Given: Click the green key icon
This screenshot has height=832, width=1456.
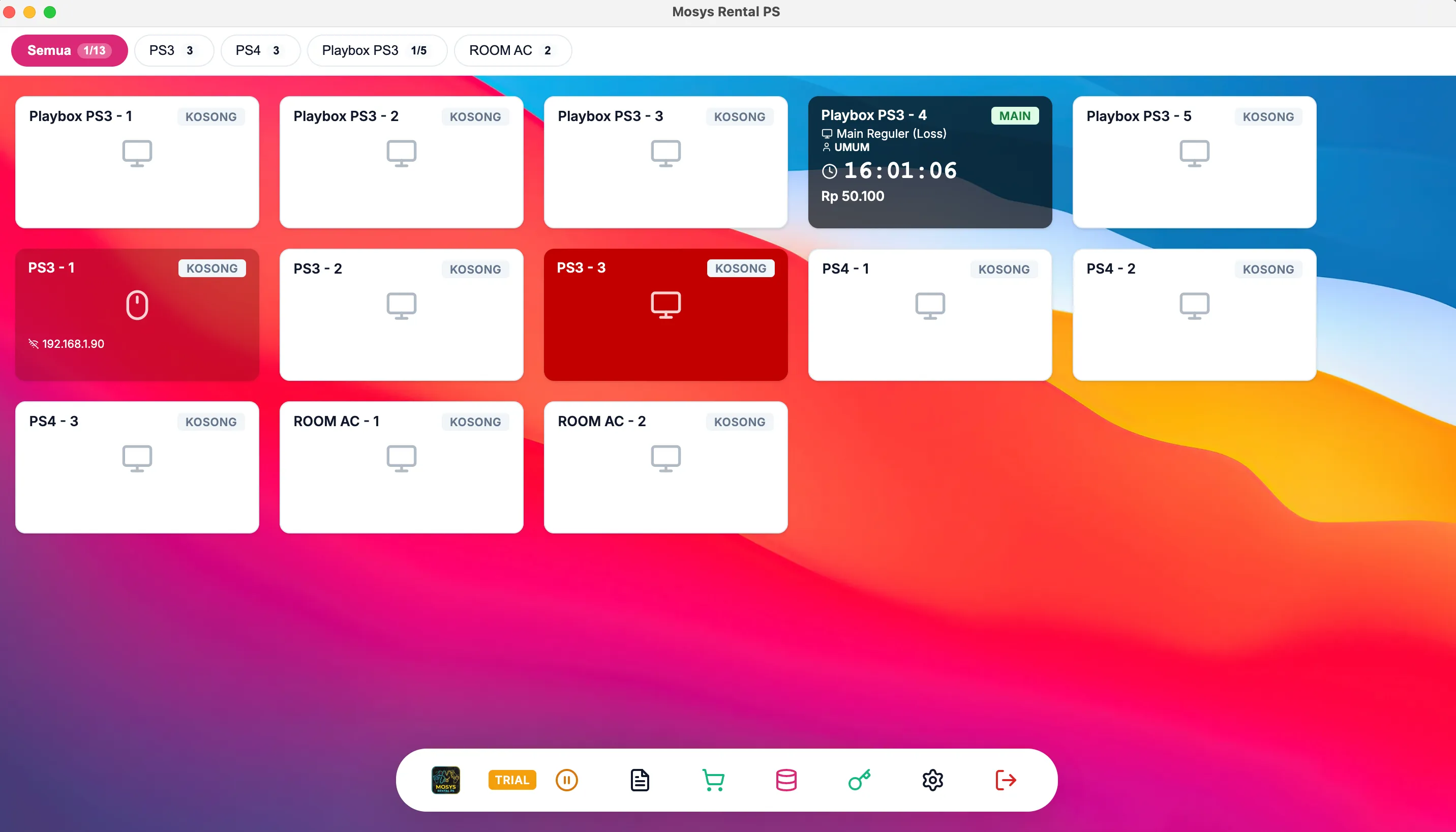Looking at the screenshot, I should (859, 780).
